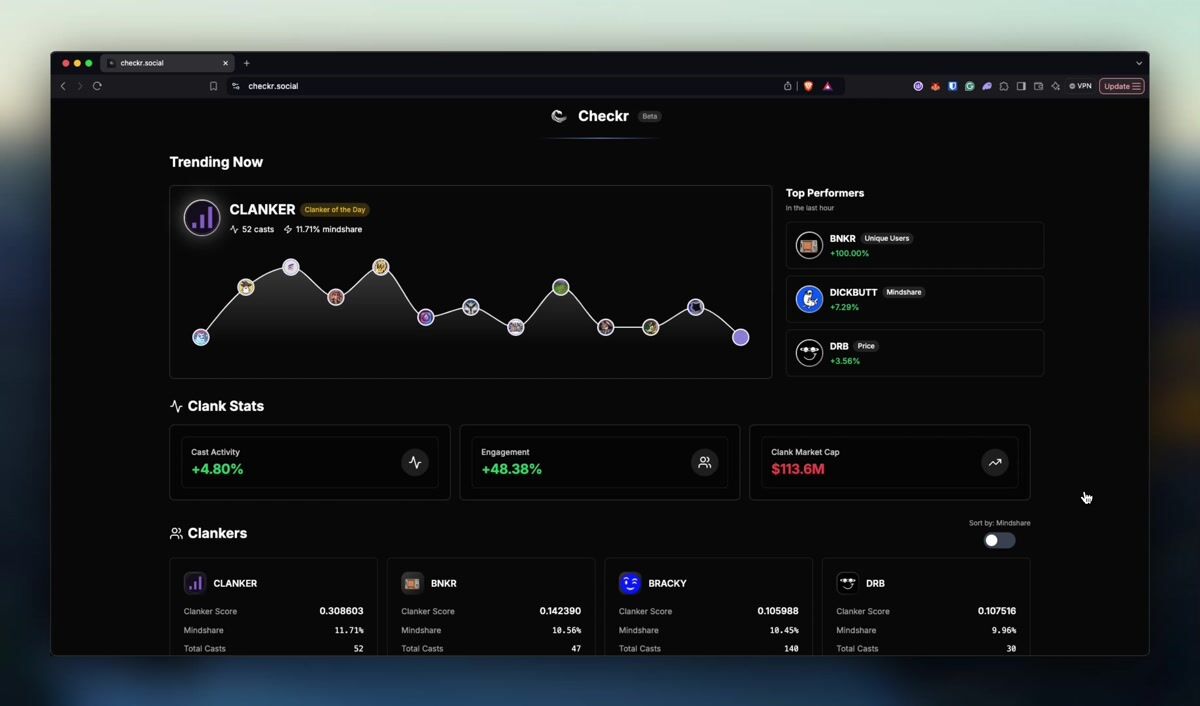Click the Clank Market Cap trend icon
This screenshot has width=1200, height=706.
point(994,462)
